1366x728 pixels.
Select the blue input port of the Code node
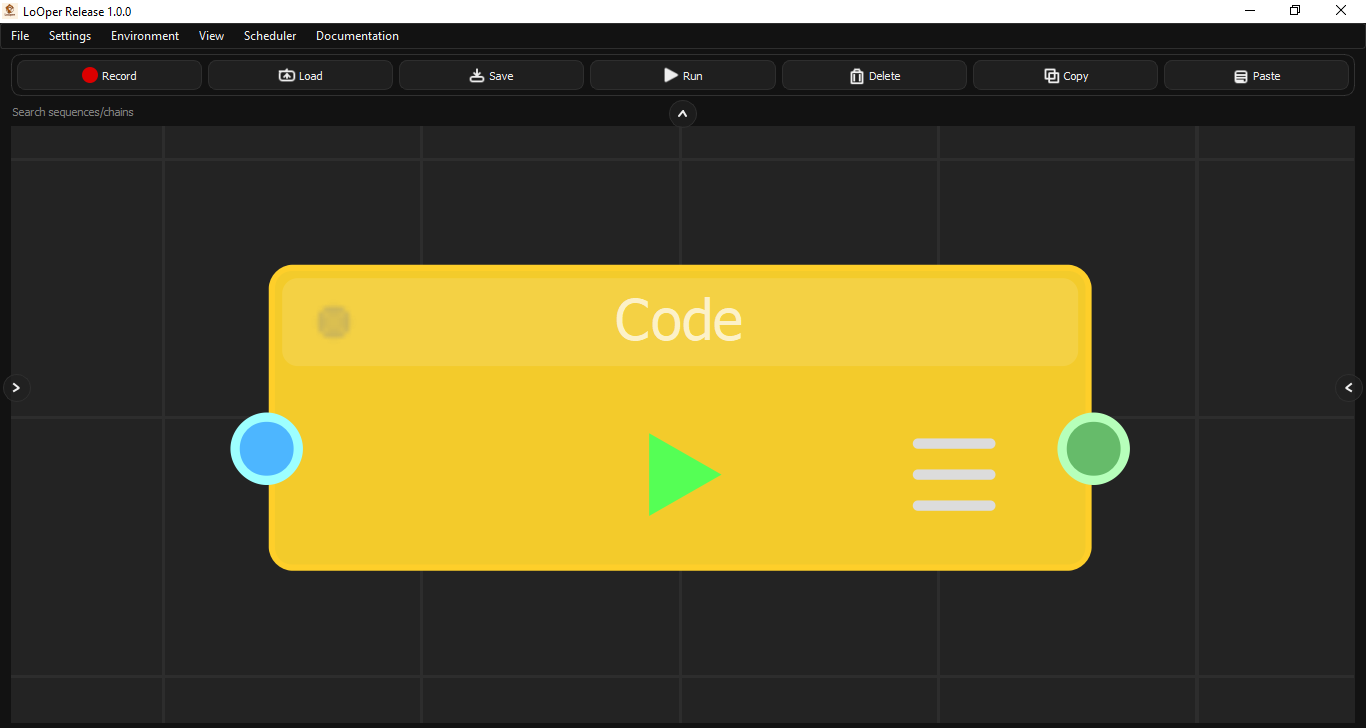pos(267,449)
